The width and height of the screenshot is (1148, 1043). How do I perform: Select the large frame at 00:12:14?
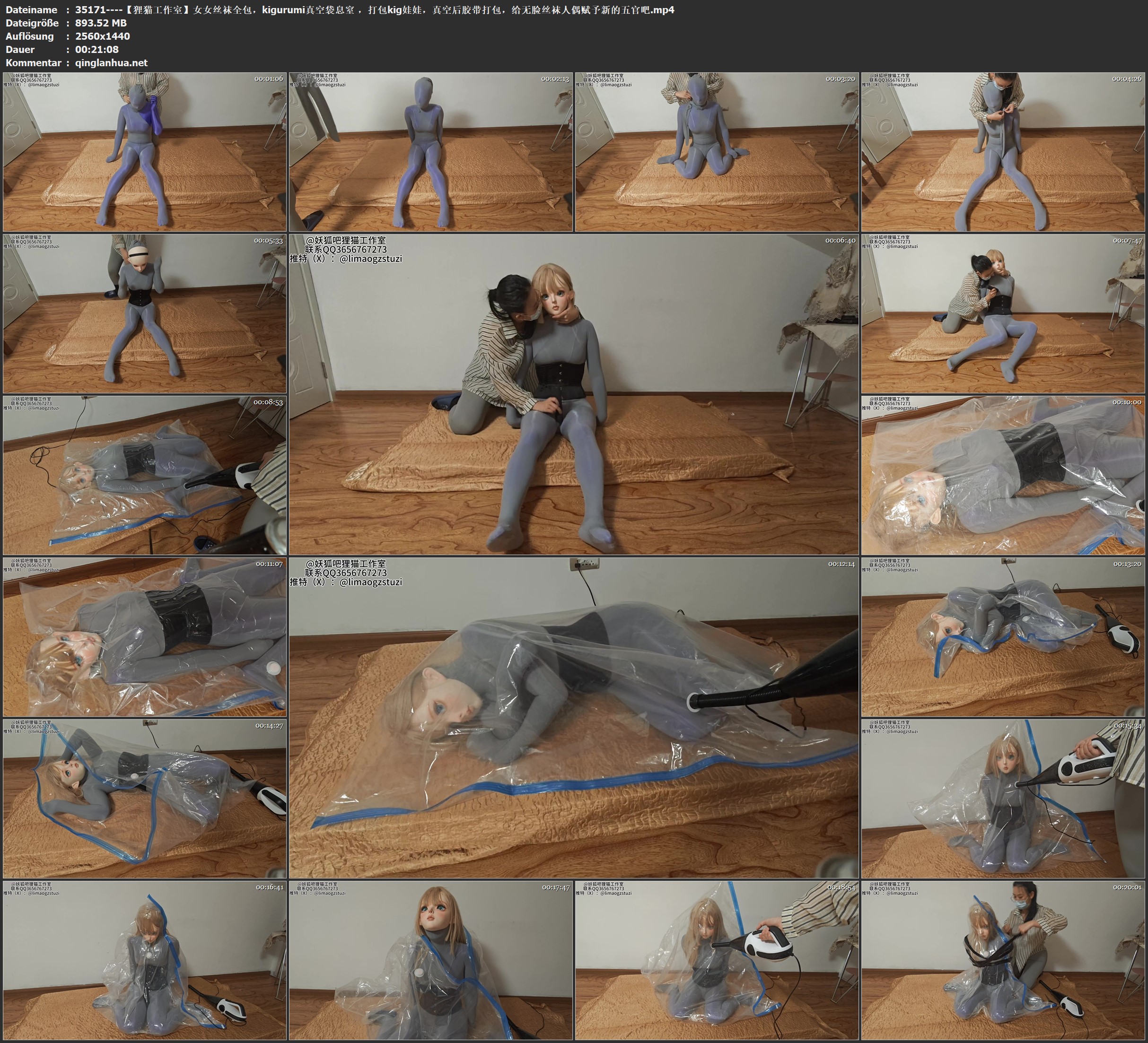point(573,717)
